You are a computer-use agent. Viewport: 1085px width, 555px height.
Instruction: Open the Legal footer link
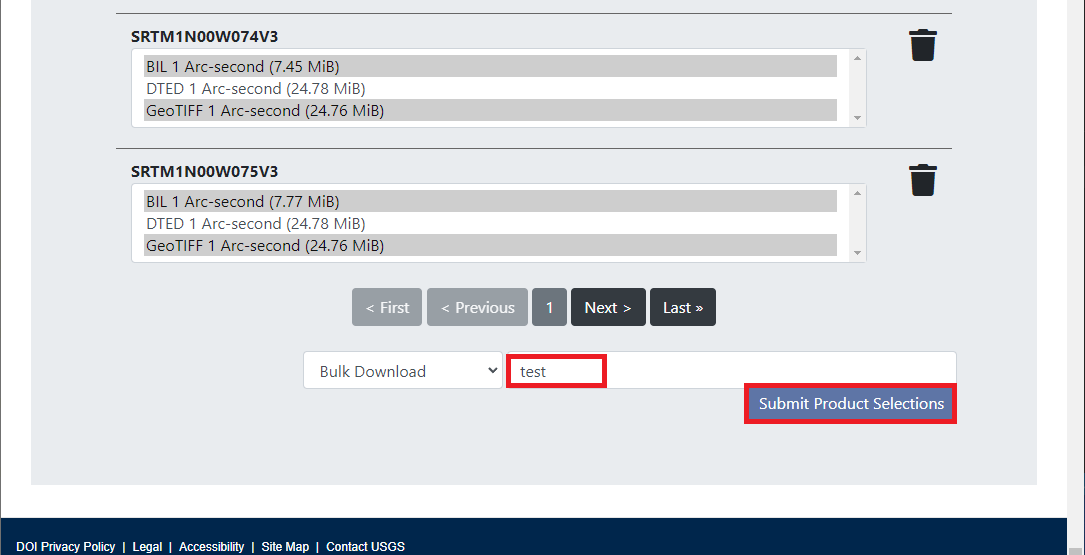[147, 547]
